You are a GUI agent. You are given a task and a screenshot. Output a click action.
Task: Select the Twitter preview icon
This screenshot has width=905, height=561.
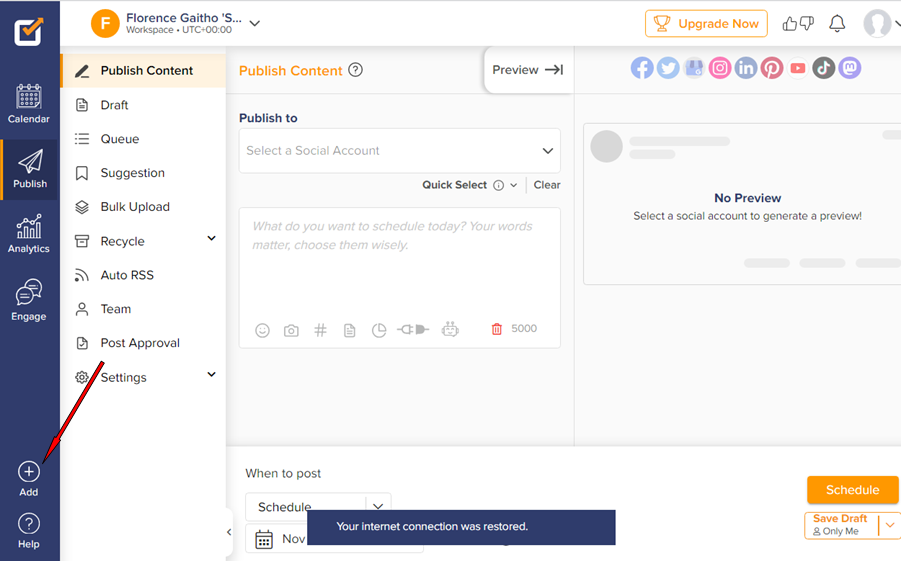(x=668, y=68)
